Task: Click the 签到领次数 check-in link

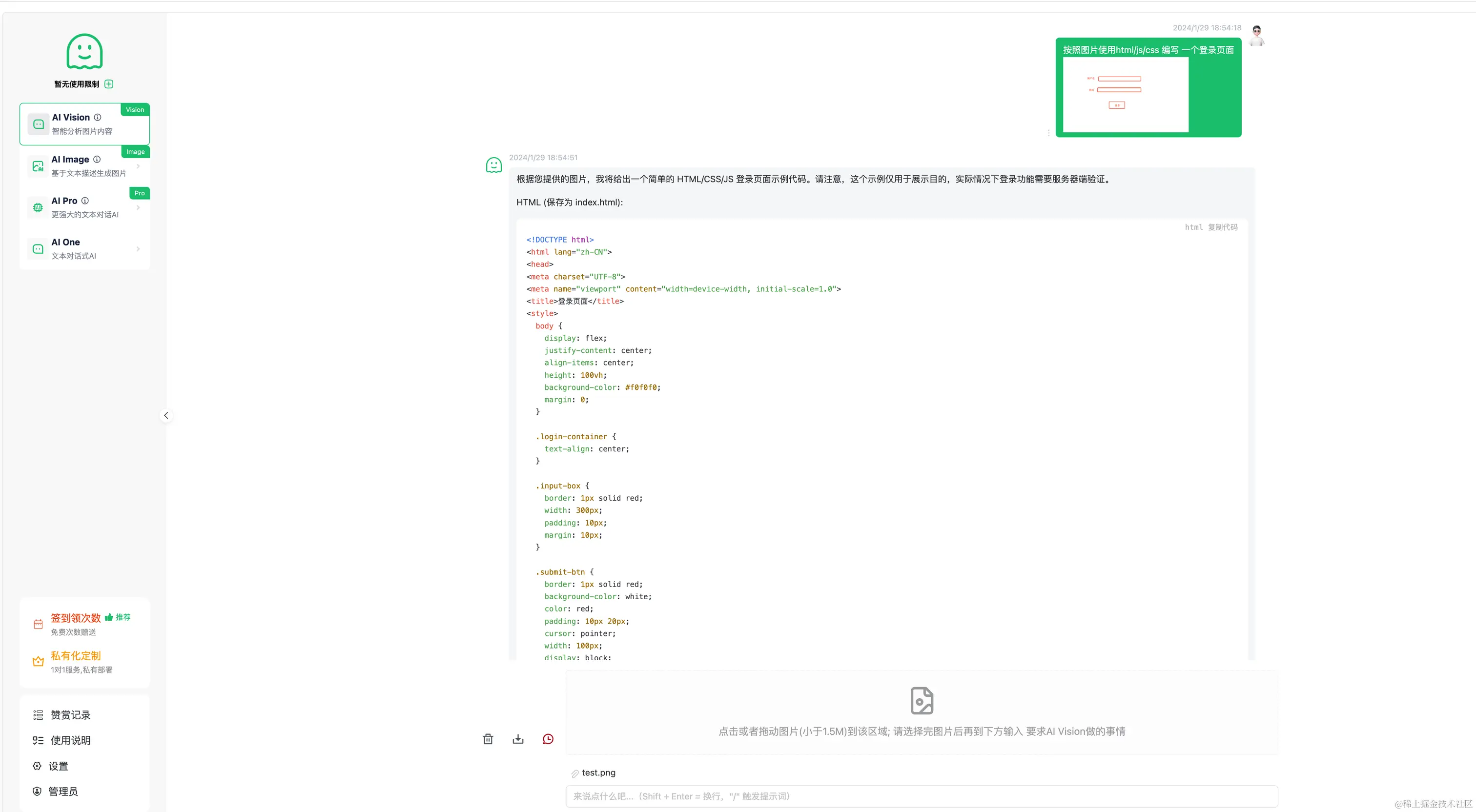Action: tap(76, 618)
